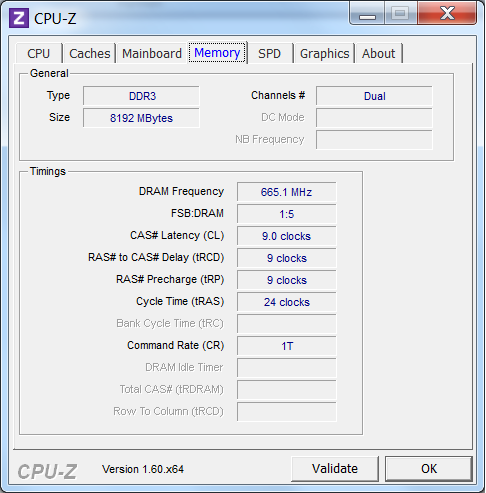This screenshot has width=486, height=493.
Task: Click the OK button
Action: click(429, 469)
